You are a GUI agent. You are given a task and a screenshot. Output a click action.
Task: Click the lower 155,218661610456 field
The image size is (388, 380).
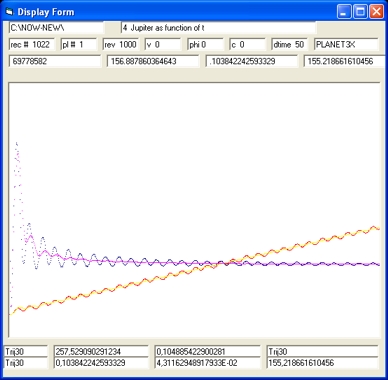(x=322, y=363)
